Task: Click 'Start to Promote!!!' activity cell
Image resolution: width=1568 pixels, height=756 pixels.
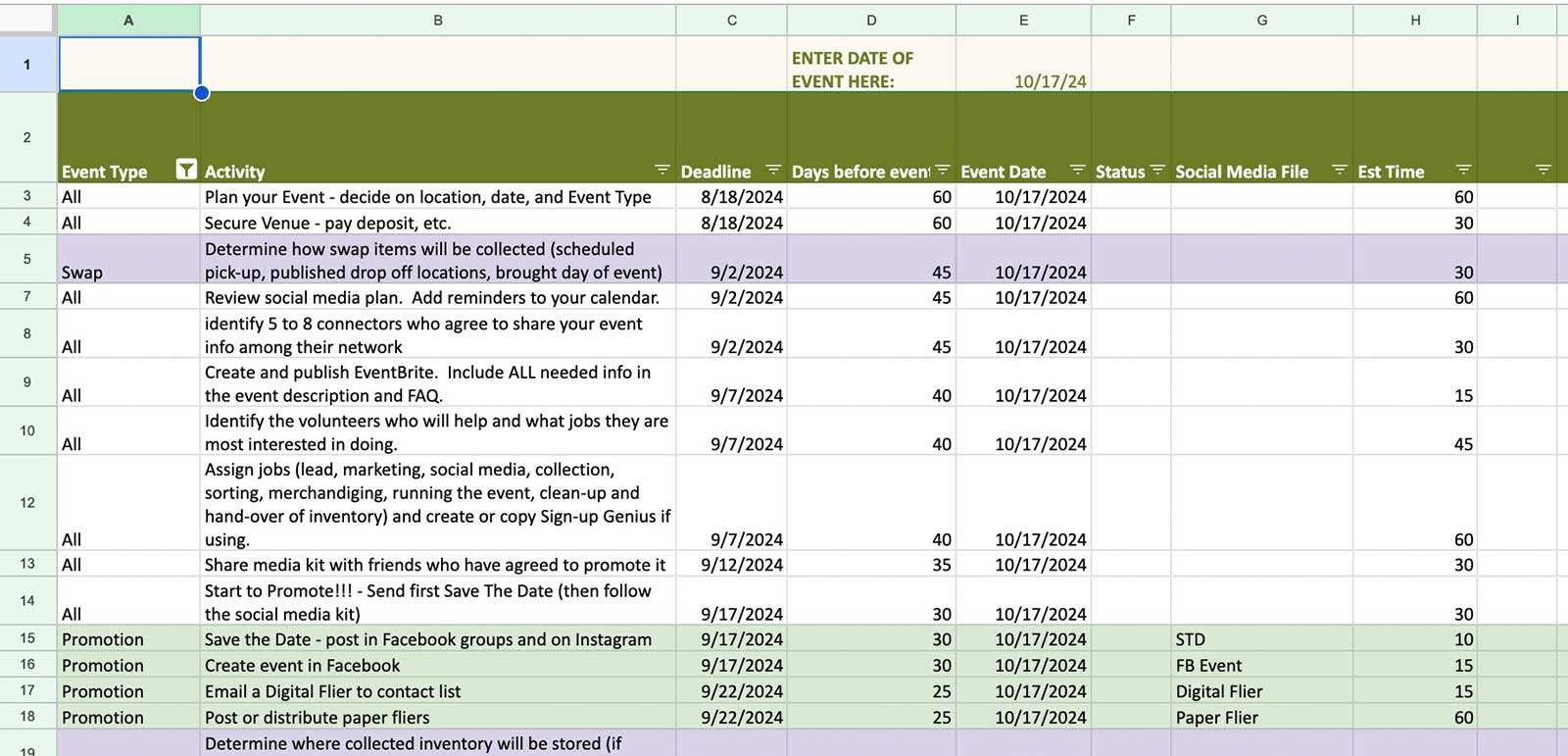Action: point(438,602)
